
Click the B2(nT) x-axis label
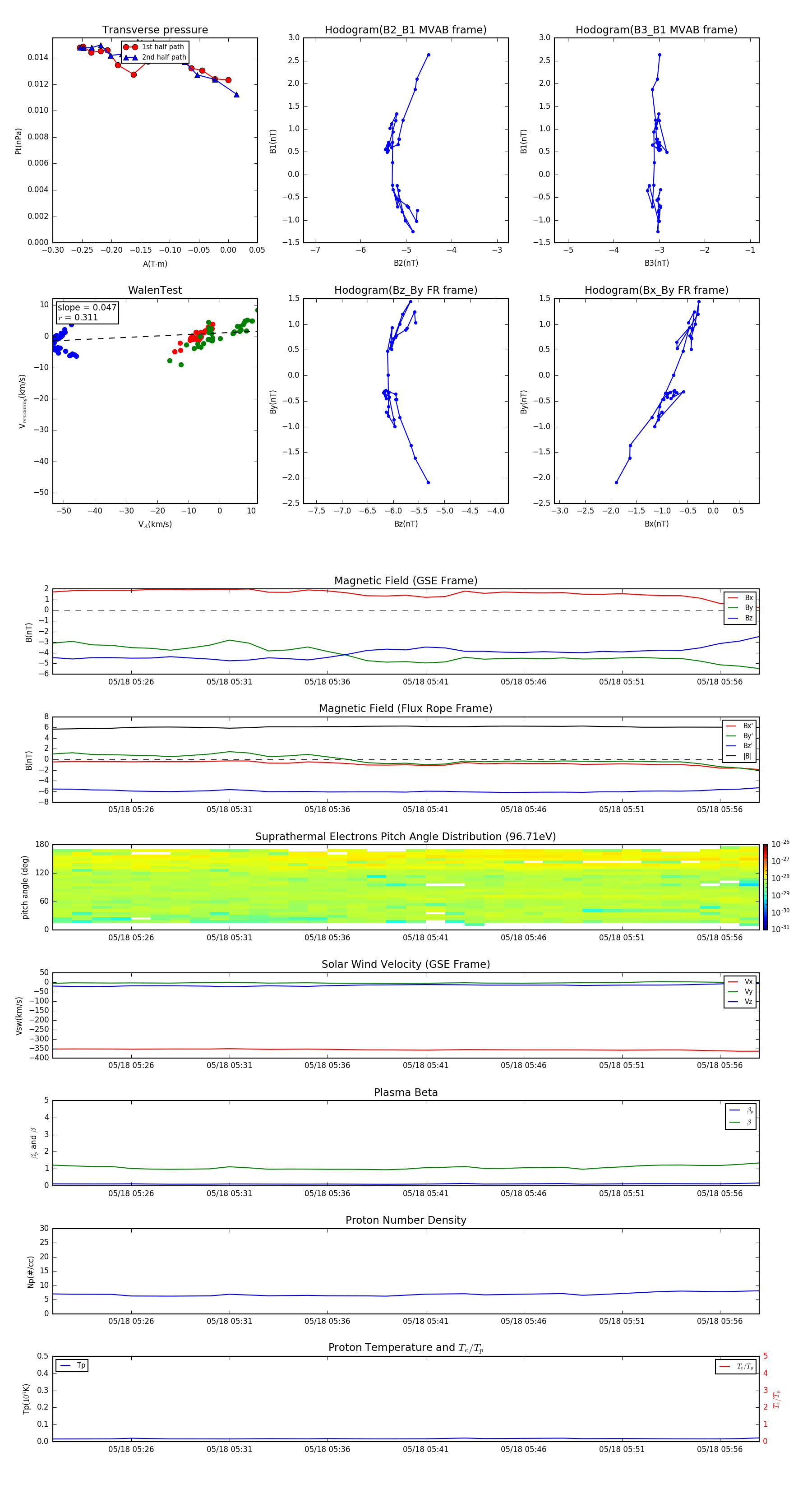(406, 264)
